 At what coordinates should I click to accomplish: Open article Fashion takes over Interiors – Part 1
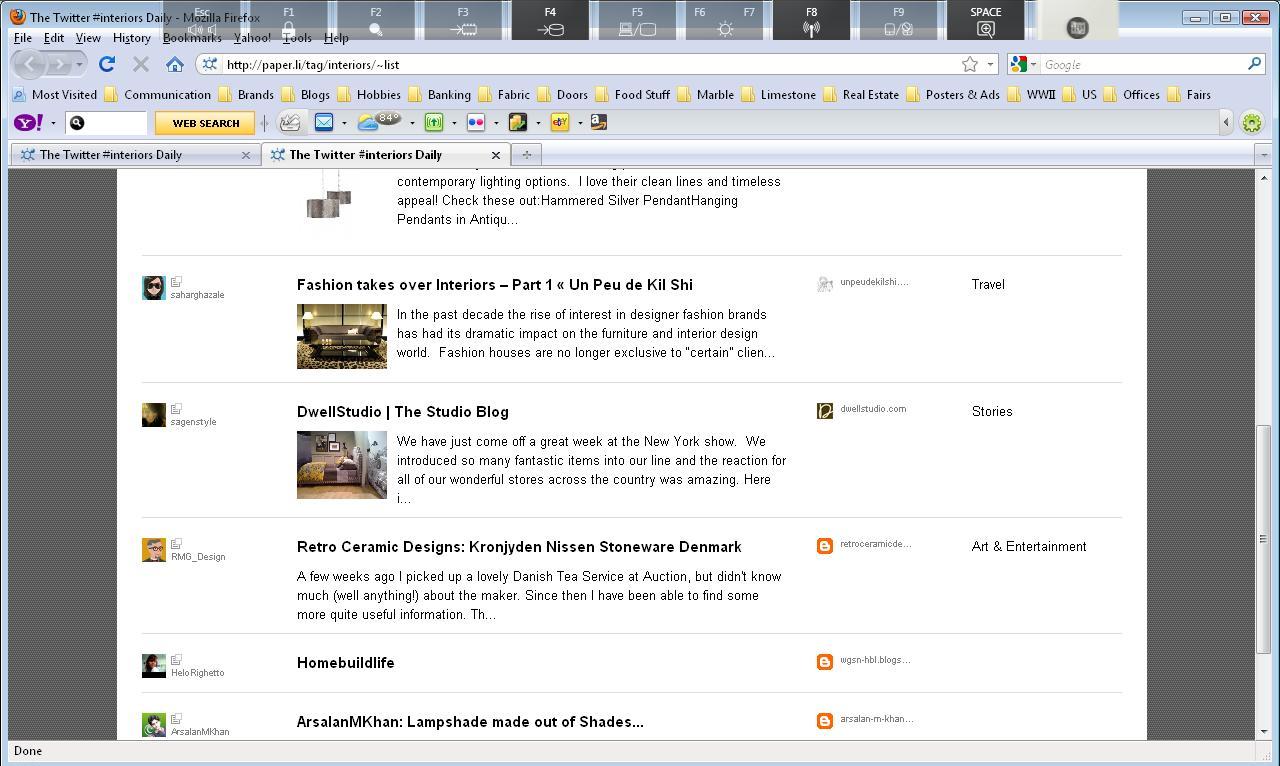[x=495, y=285]
